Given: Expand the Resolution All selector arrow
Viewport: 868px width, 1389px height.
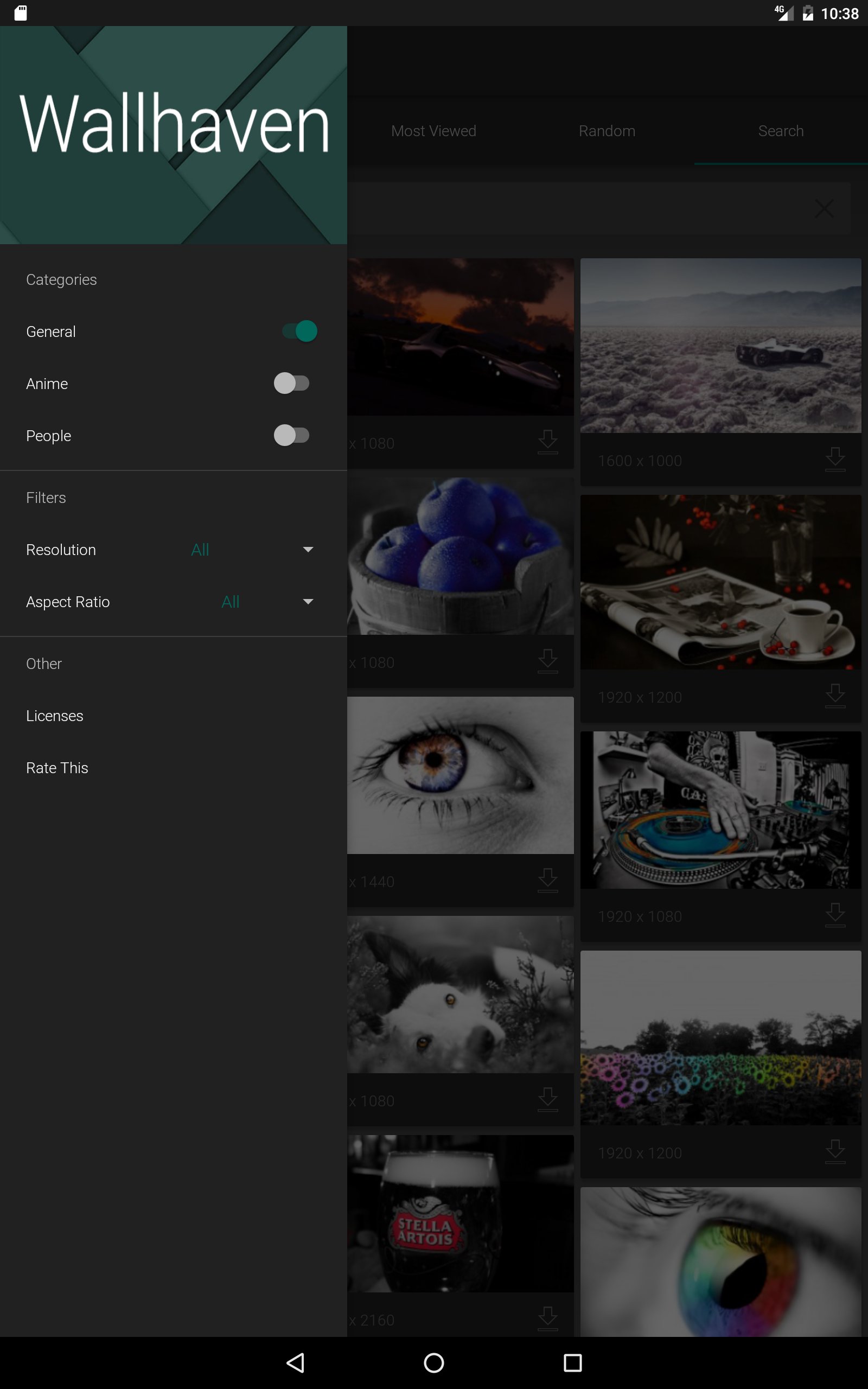Looking at the screenshot, I should point(308,549).
